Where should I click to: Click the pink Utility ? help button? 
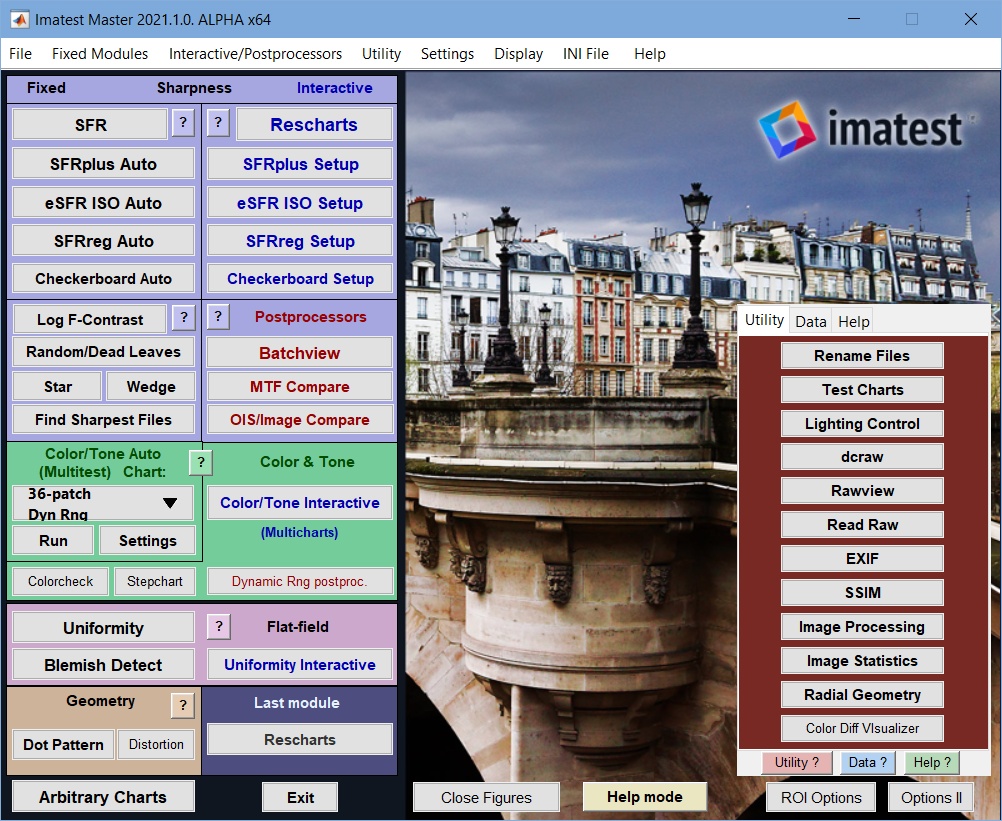click(797, 762)
